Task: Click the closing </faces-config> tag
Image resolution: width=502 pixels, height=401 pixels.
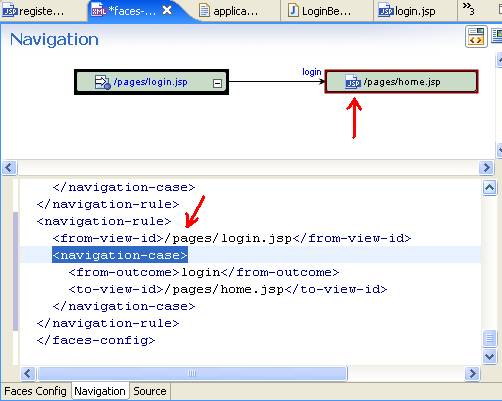Action: (x=96, y=340)
